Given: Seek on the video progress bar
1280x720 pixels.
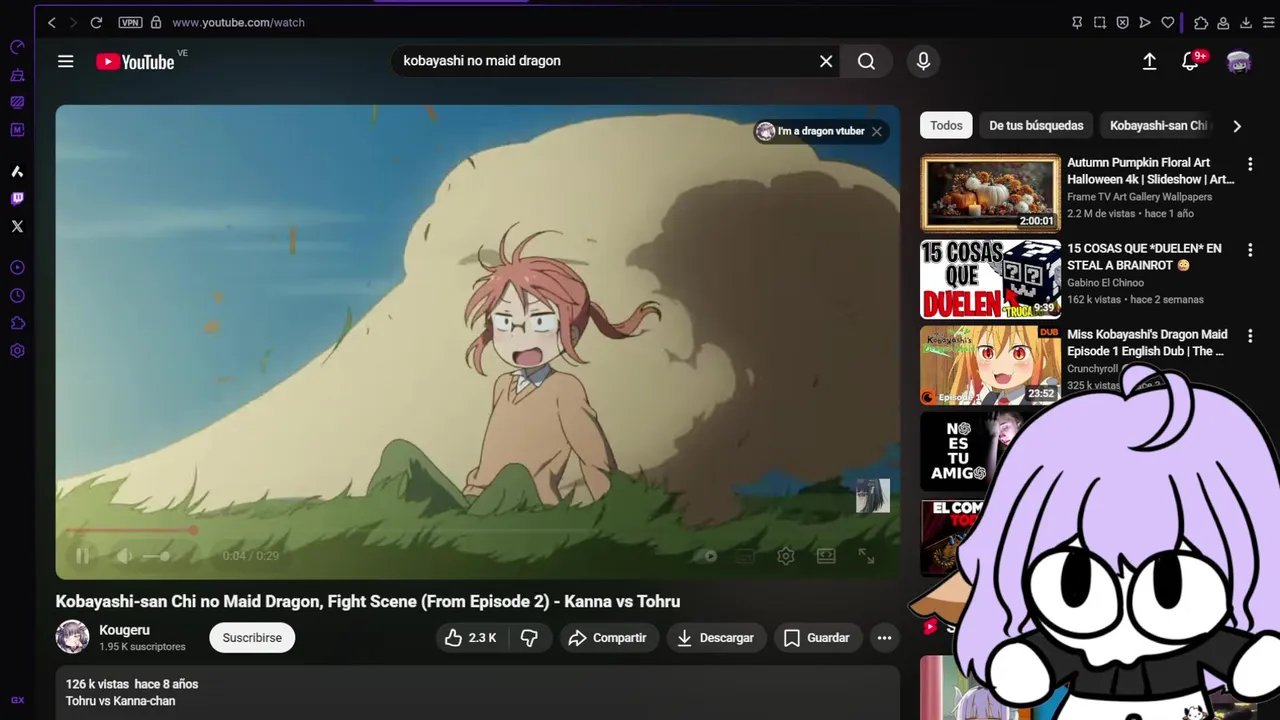Looking at the screenshot, I should click(477, 531).
